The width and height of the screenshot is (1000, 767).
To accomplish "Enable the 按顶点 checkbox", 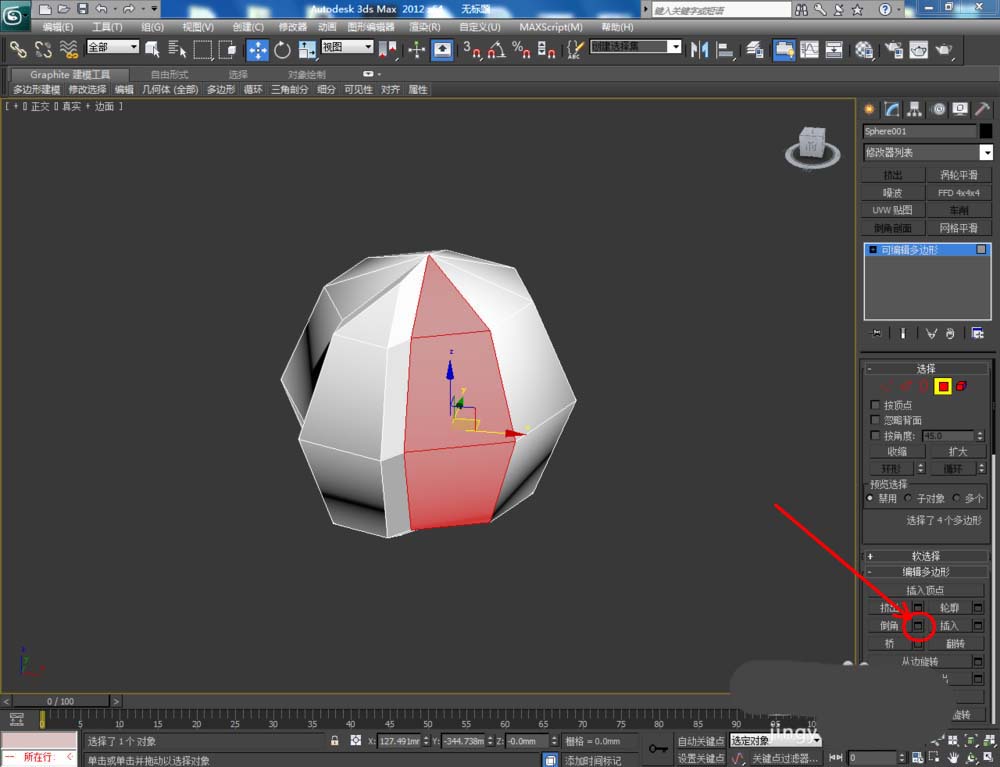I will coord(876,405).
